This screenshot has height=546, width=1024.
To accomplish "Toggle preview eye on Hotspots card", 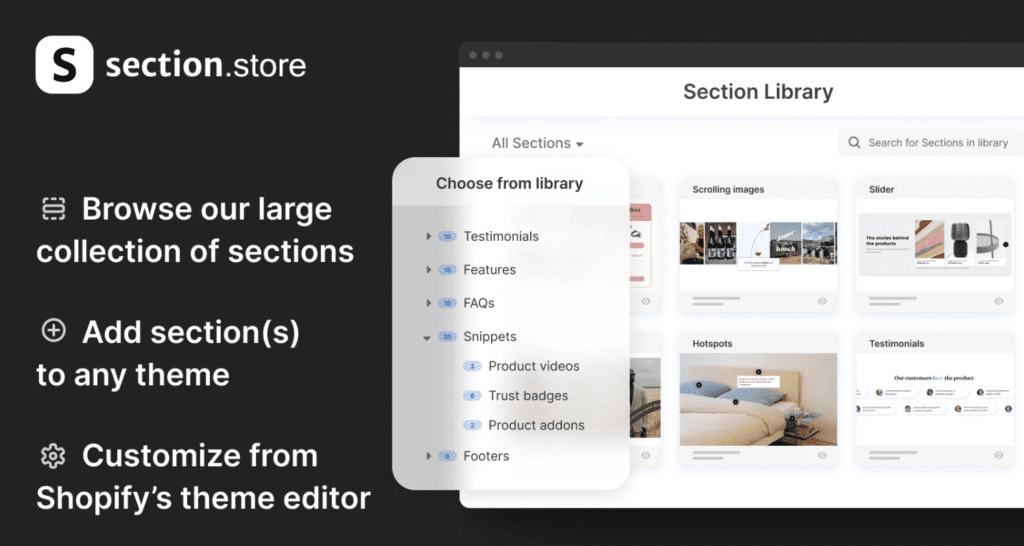I will pos(822,455).
